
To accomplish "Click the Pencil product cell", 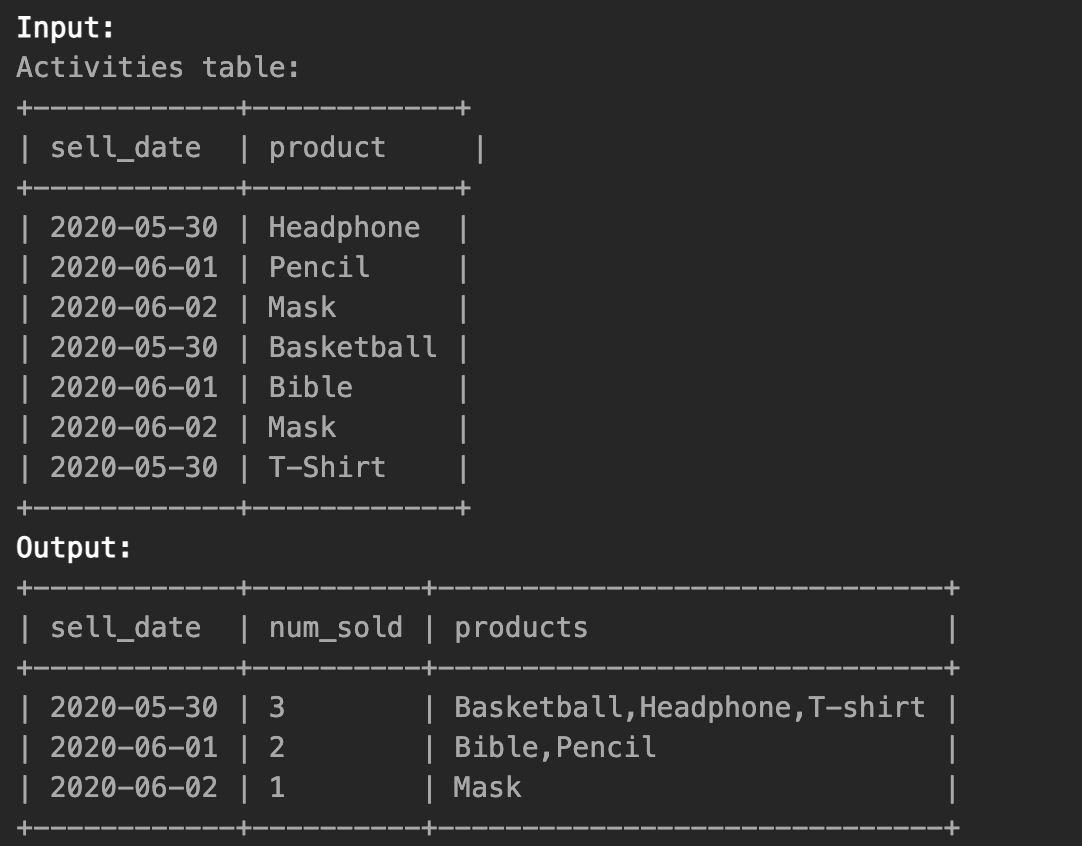I will pyautogui.click(x=319, y=268).
